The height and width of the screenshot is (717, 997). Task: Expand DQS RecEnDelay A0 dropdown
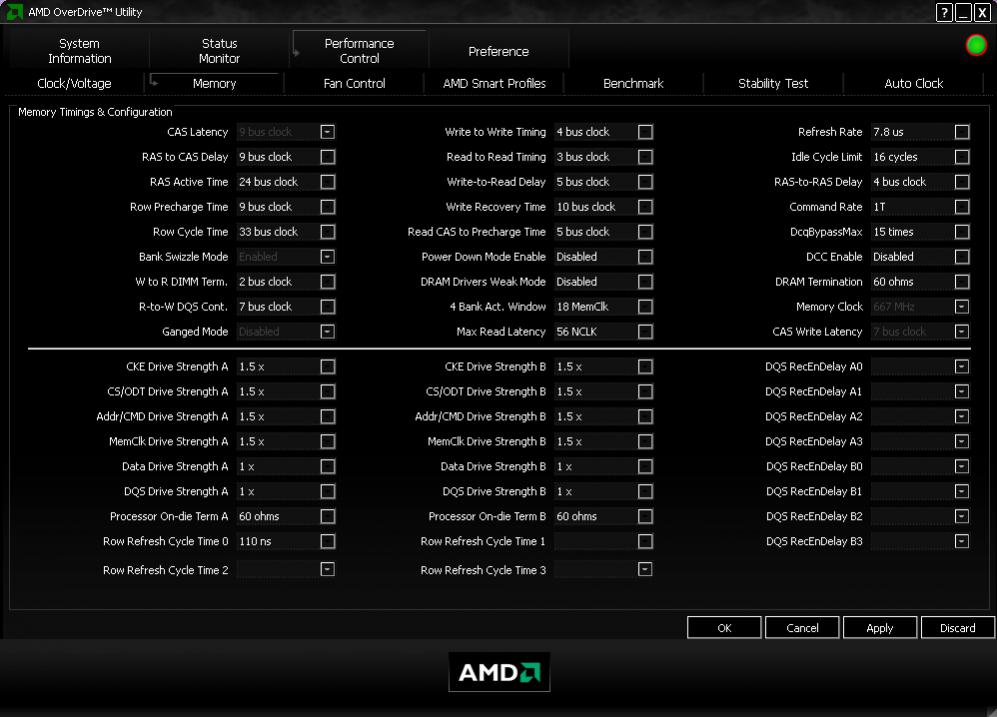tap(962, 367)
